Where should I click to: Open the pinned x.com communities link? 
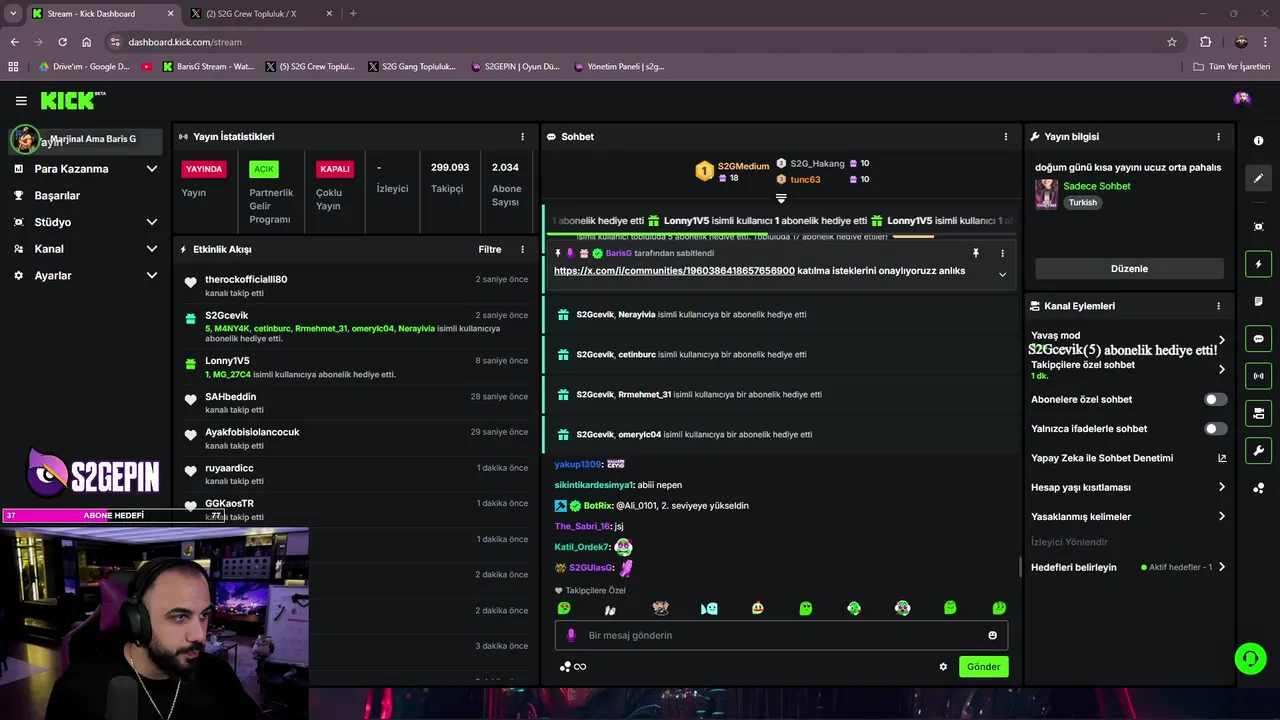tap(674, 271)
